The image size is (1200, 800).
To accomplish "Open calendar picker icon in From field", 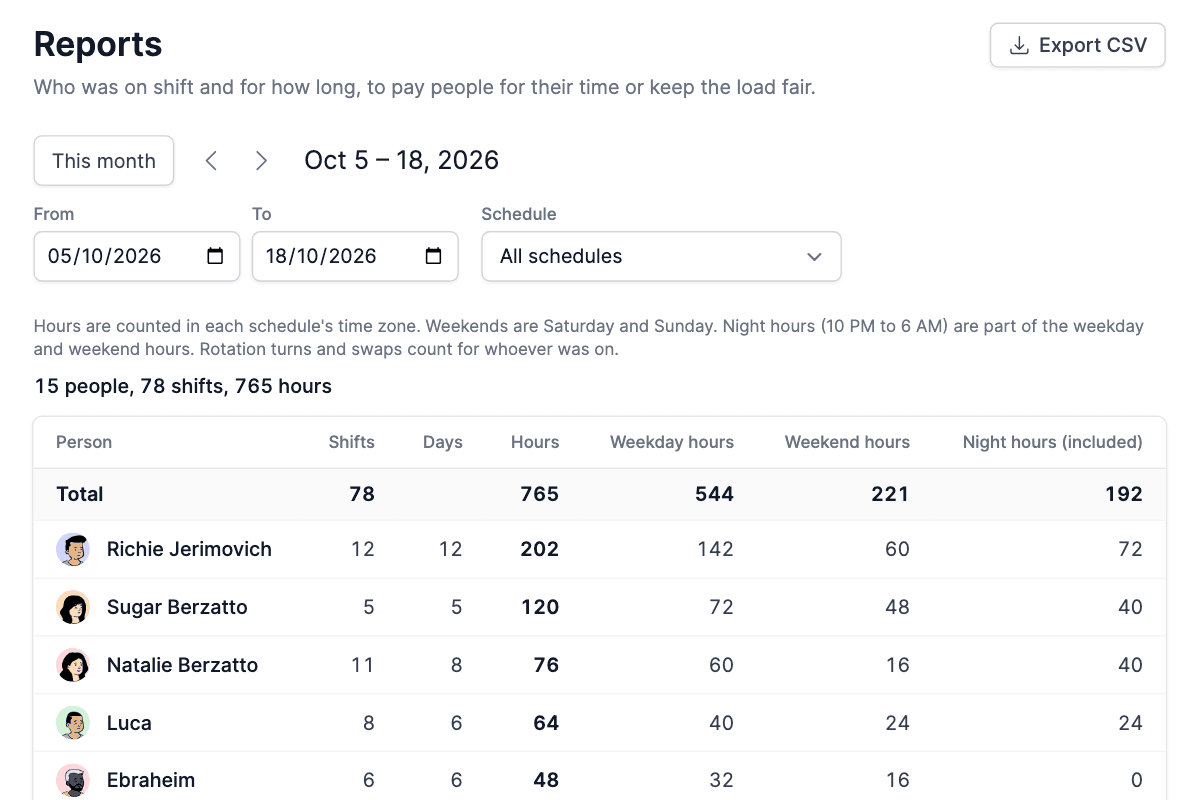I will pos(215,256).
